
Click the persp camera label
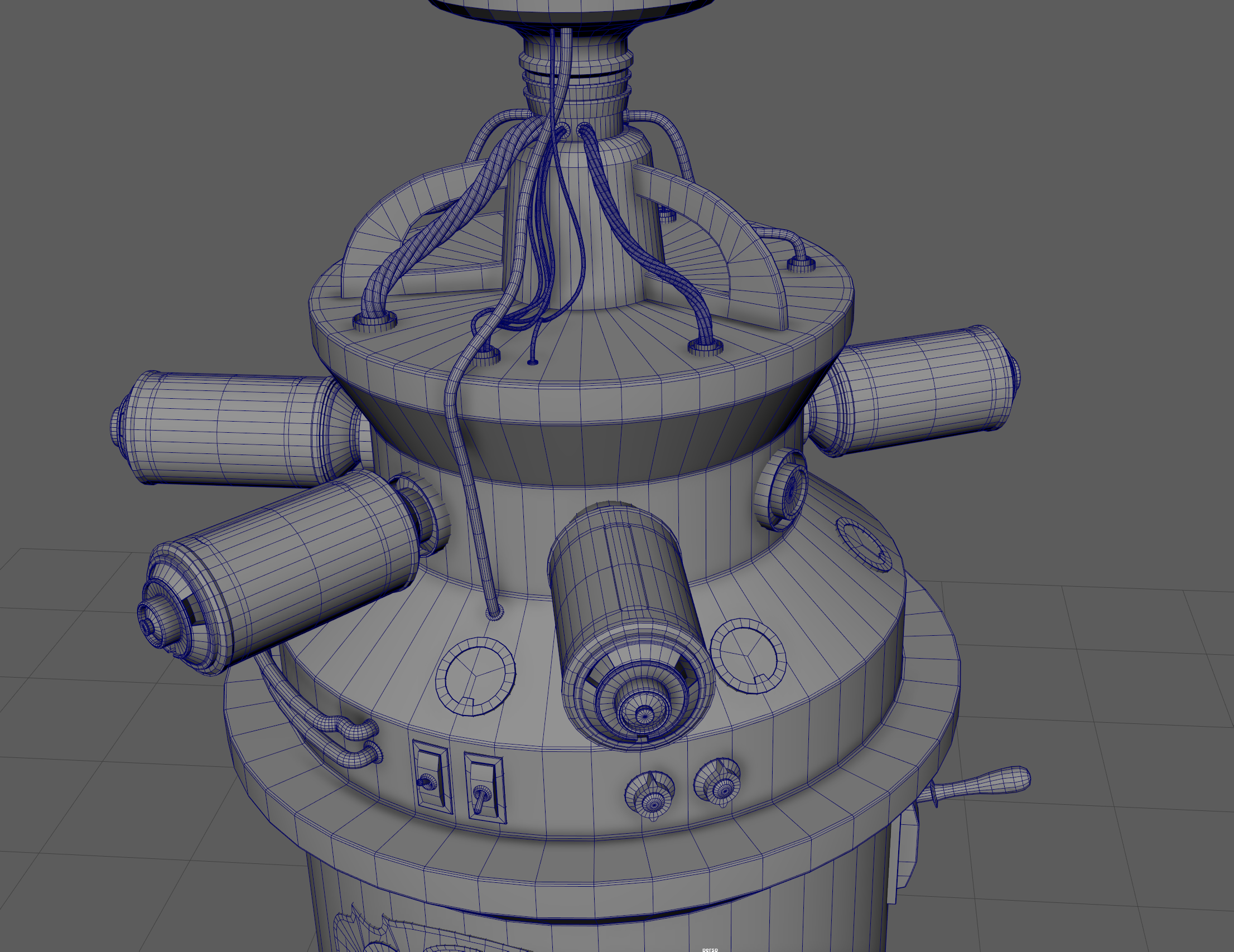710,949
